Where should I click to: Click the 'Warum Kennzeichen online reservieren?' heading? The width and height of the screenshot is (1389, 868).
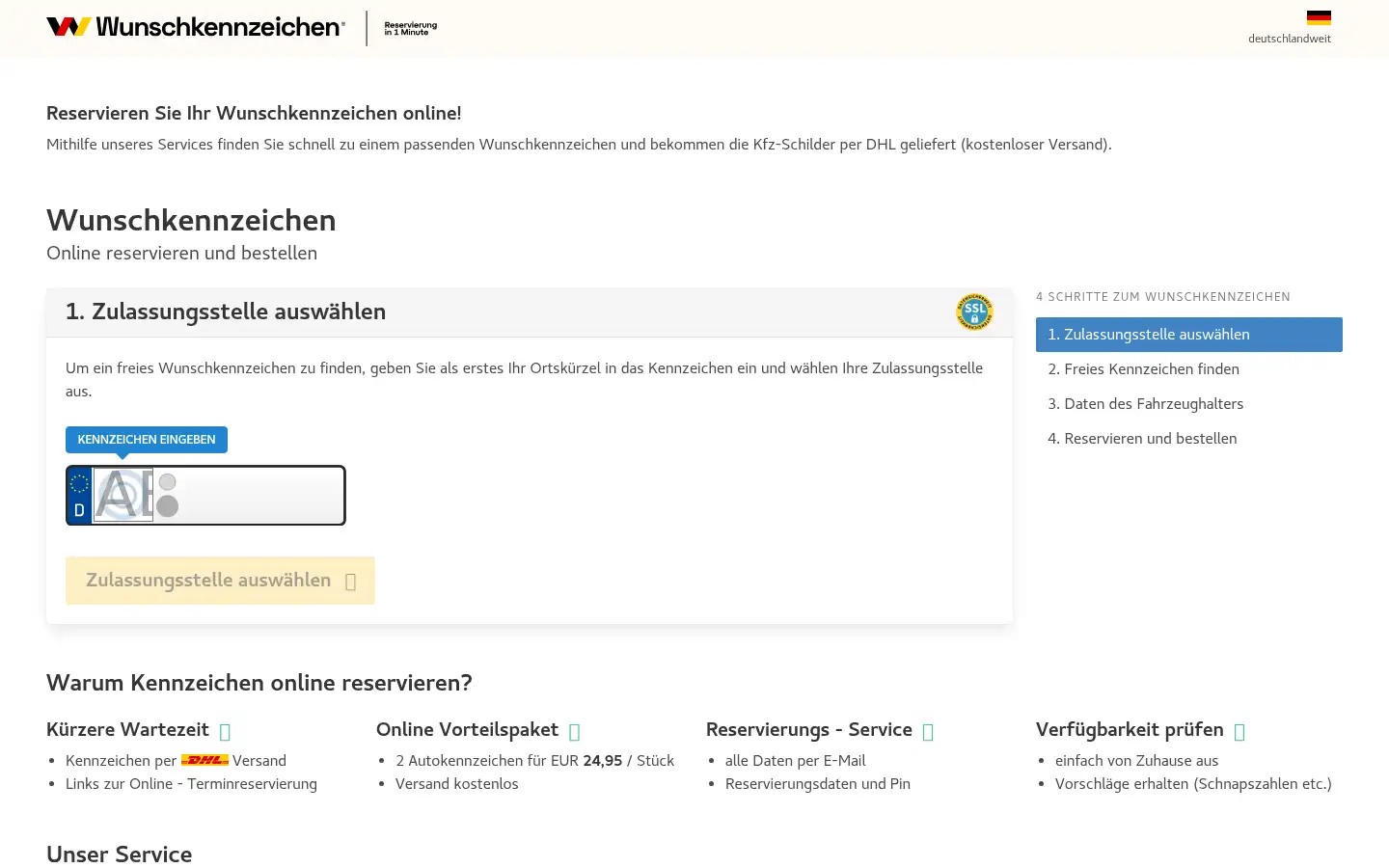(x=259, y=683)
